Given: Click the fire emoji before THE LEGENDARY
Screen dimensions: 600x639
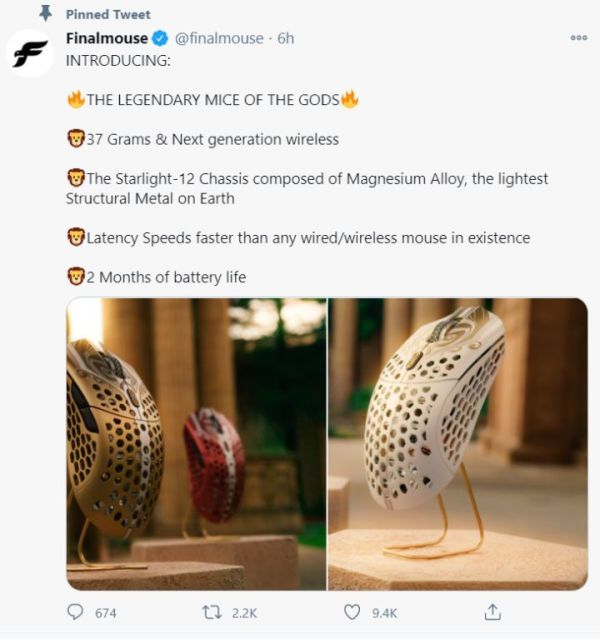Looking at the screenshot, I should coord(75,99).
